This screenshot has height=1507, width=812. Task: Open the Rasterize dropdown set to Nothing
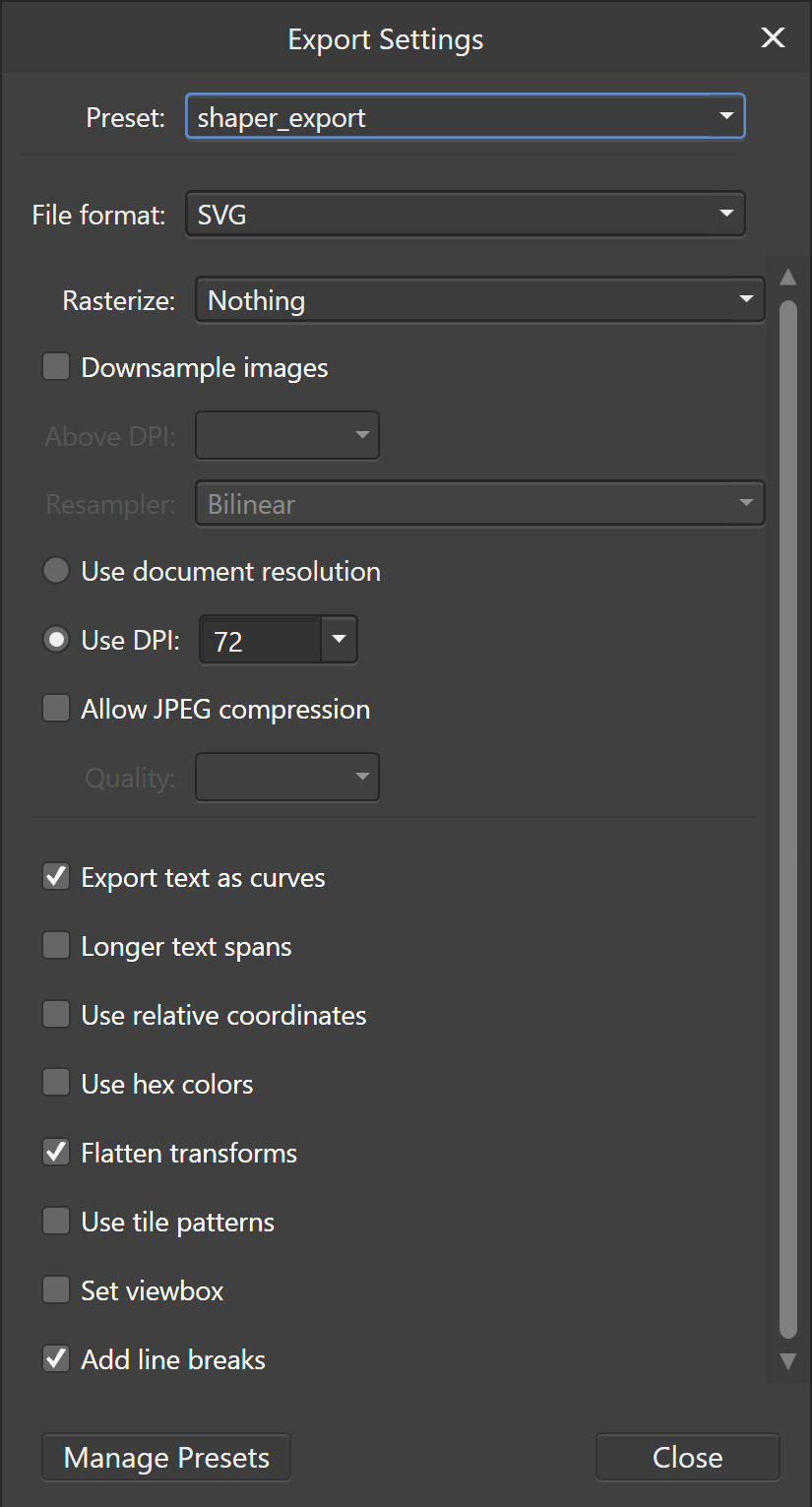(479, 300)
